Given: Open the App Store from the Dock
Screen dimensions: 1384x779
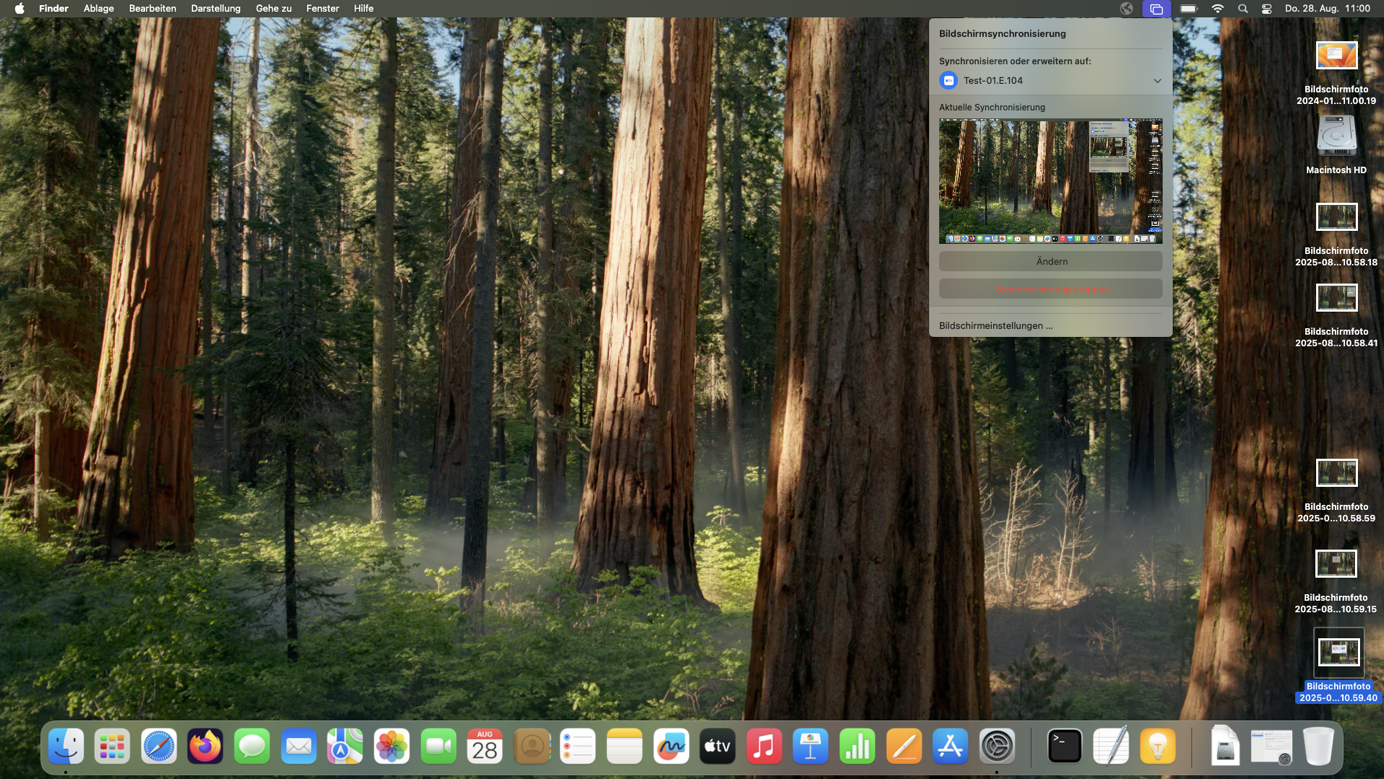Looking at the screenshot, I should (x=950, y=745).
